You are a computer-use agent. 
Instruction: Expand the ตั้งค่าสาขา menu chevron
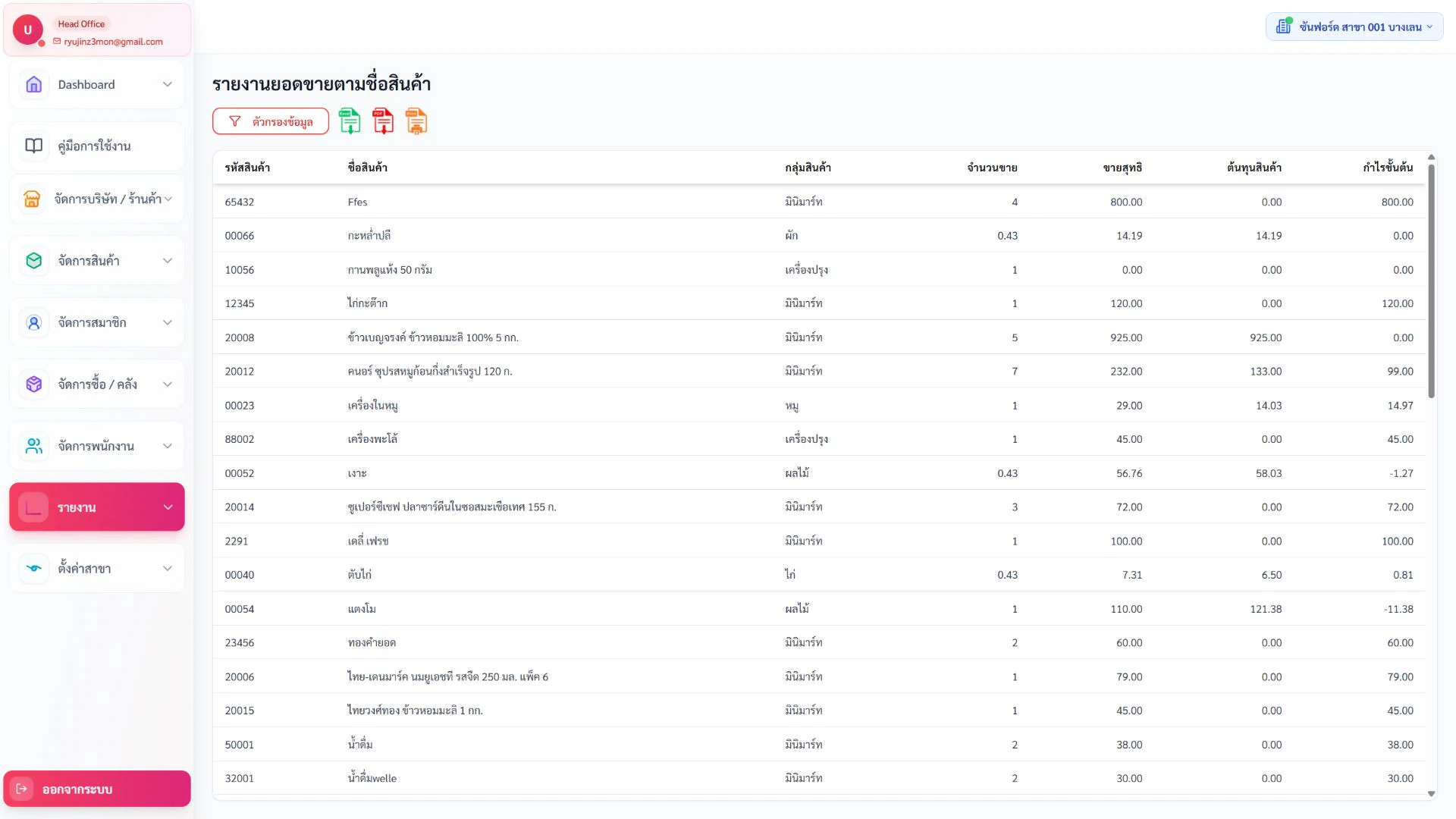pos(168,569)
